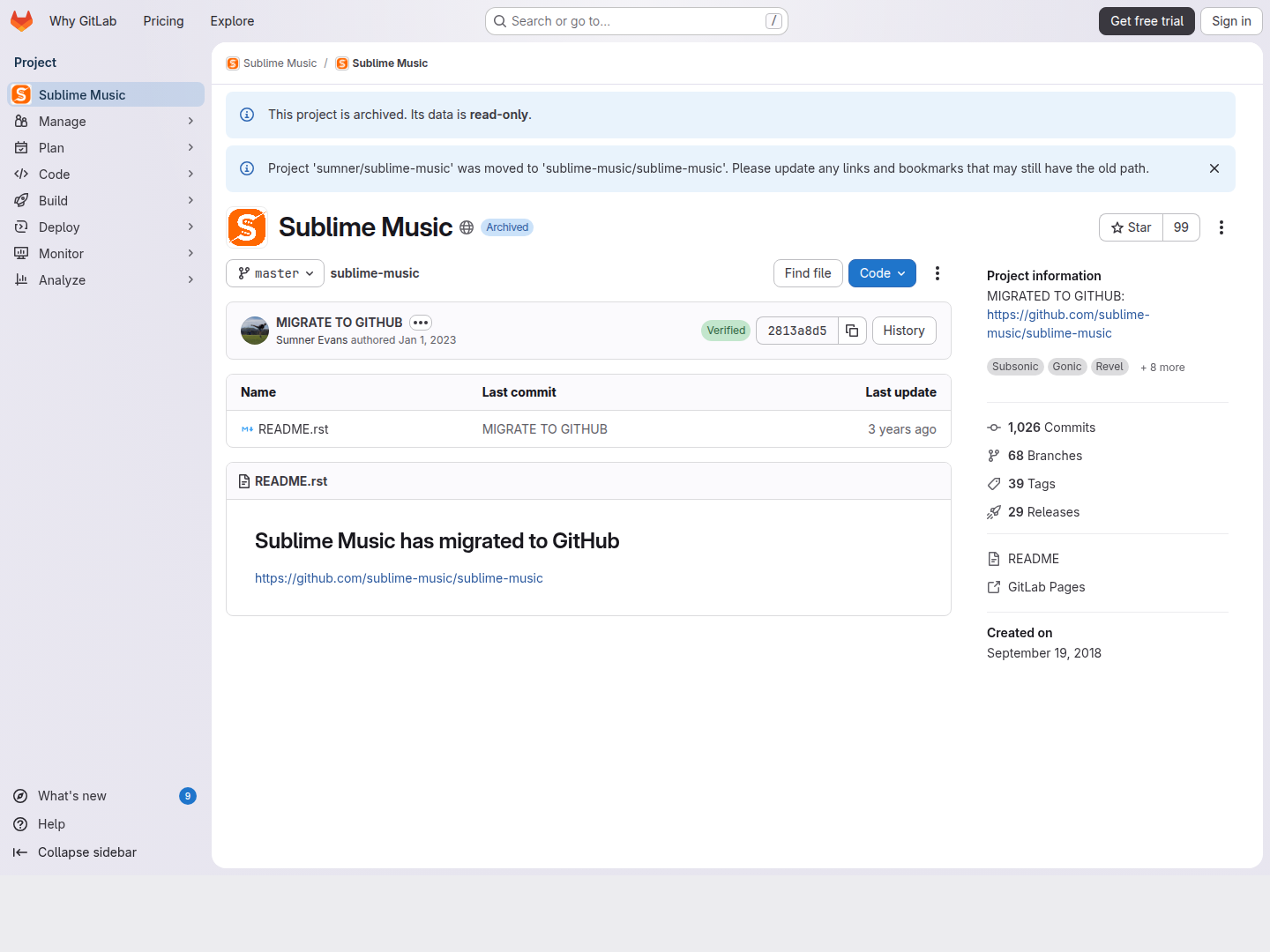Click the Sign in button

click(1231, 21)
